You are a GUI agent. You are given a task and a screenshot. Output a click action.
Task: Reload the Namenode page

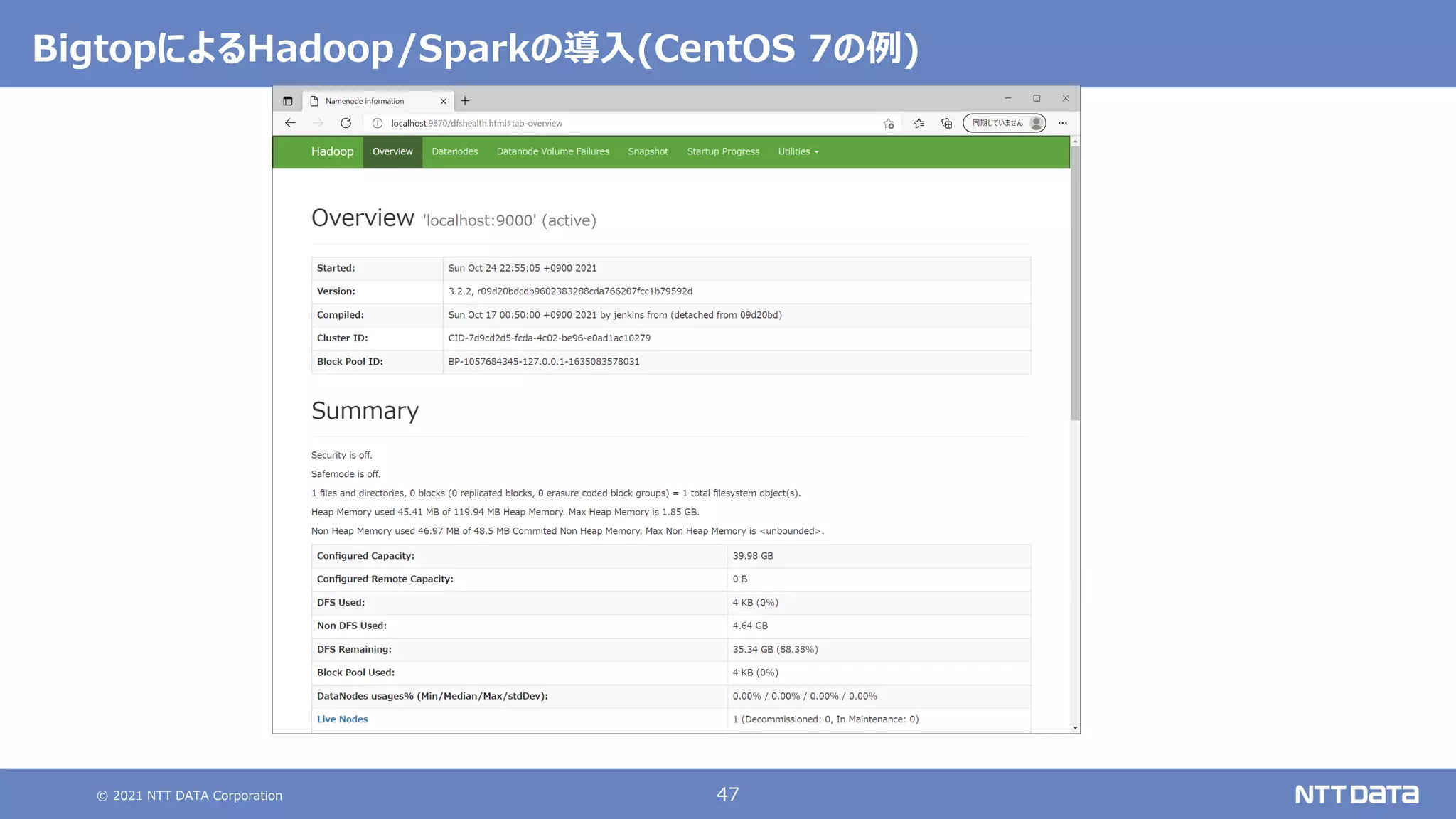(346, 123)
